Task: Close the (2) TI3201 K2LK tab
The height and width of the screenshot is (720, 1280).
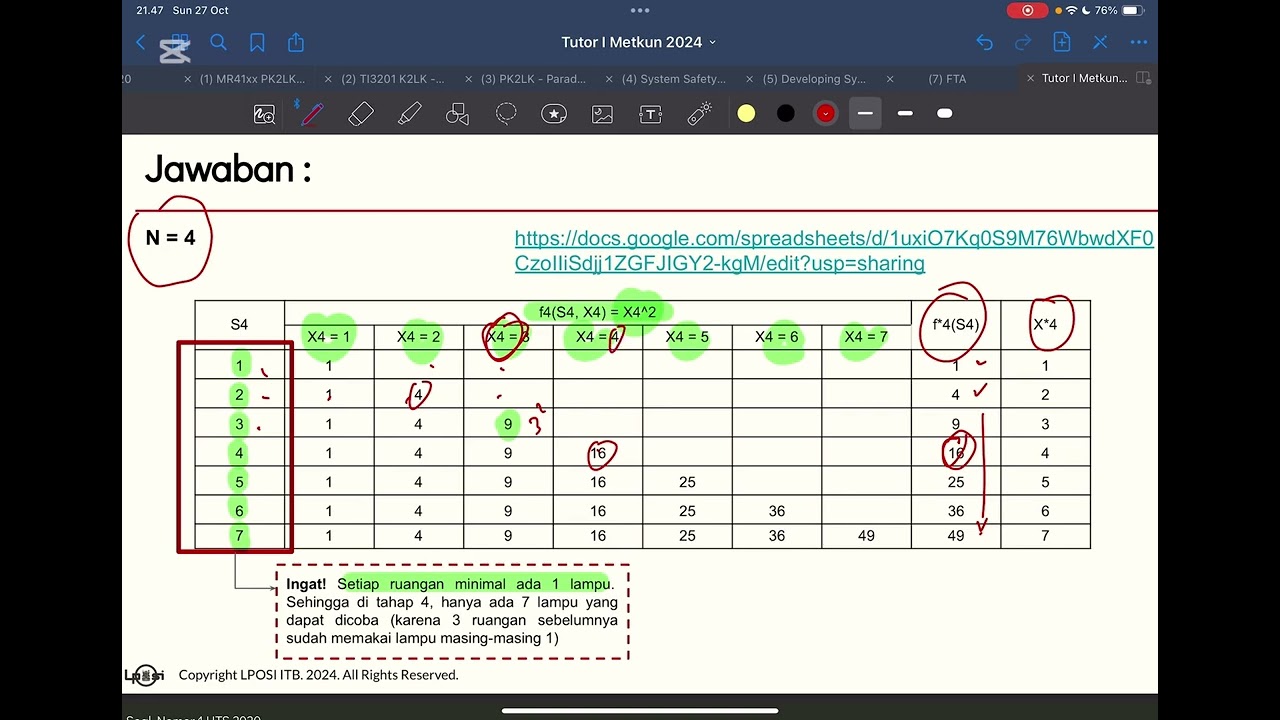Action: coord(328,79)
